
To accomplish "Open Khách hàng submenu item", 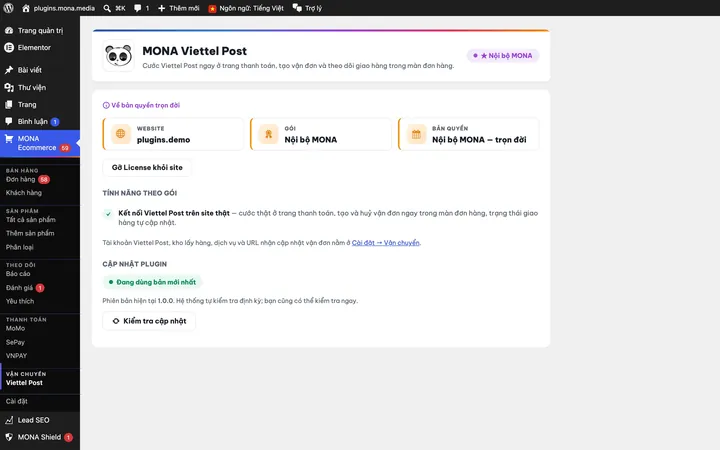I will point(24,193).
